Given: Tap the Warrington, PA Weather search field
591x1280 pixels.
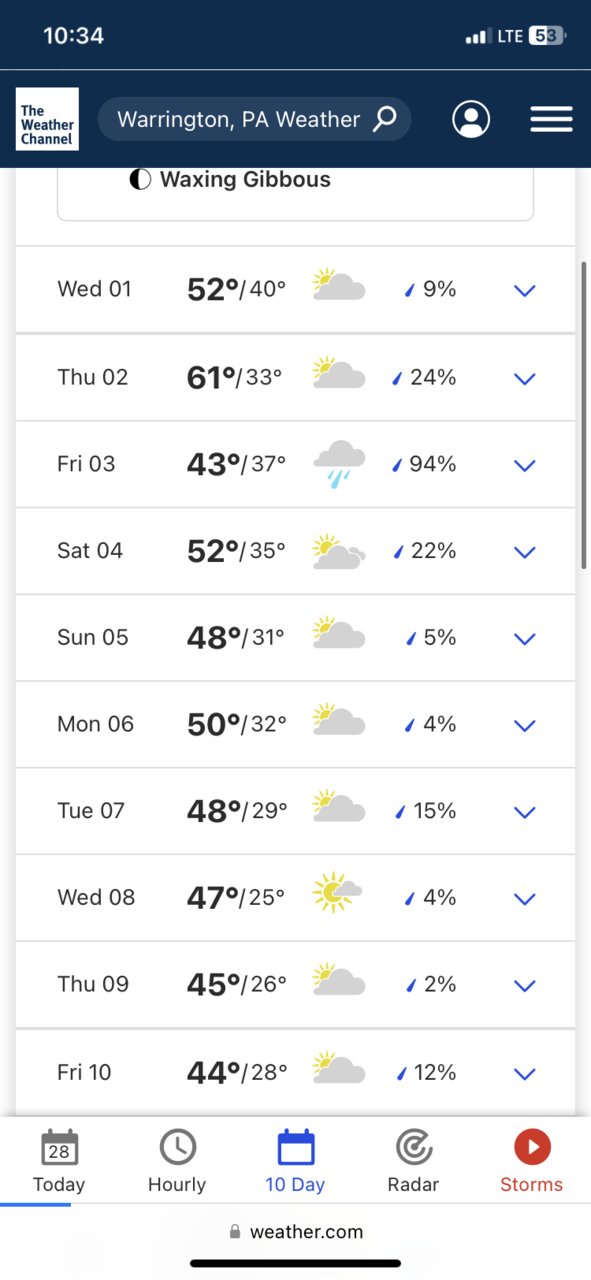Looking at the screenshot, I should [254, 120].
